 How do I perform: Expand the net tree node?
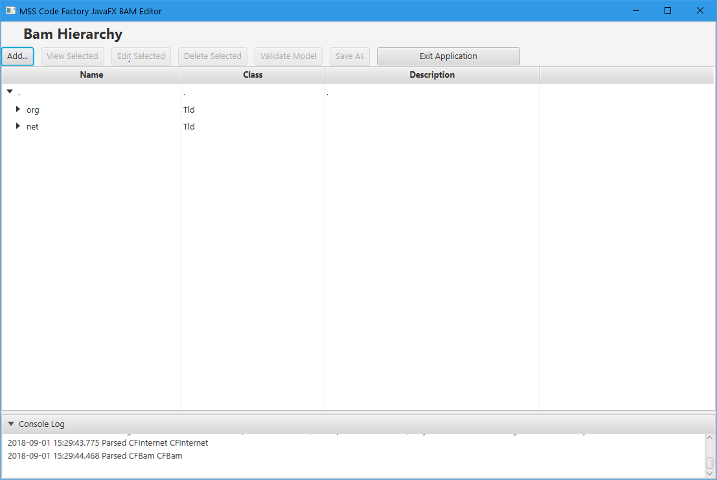coord(18,126)
